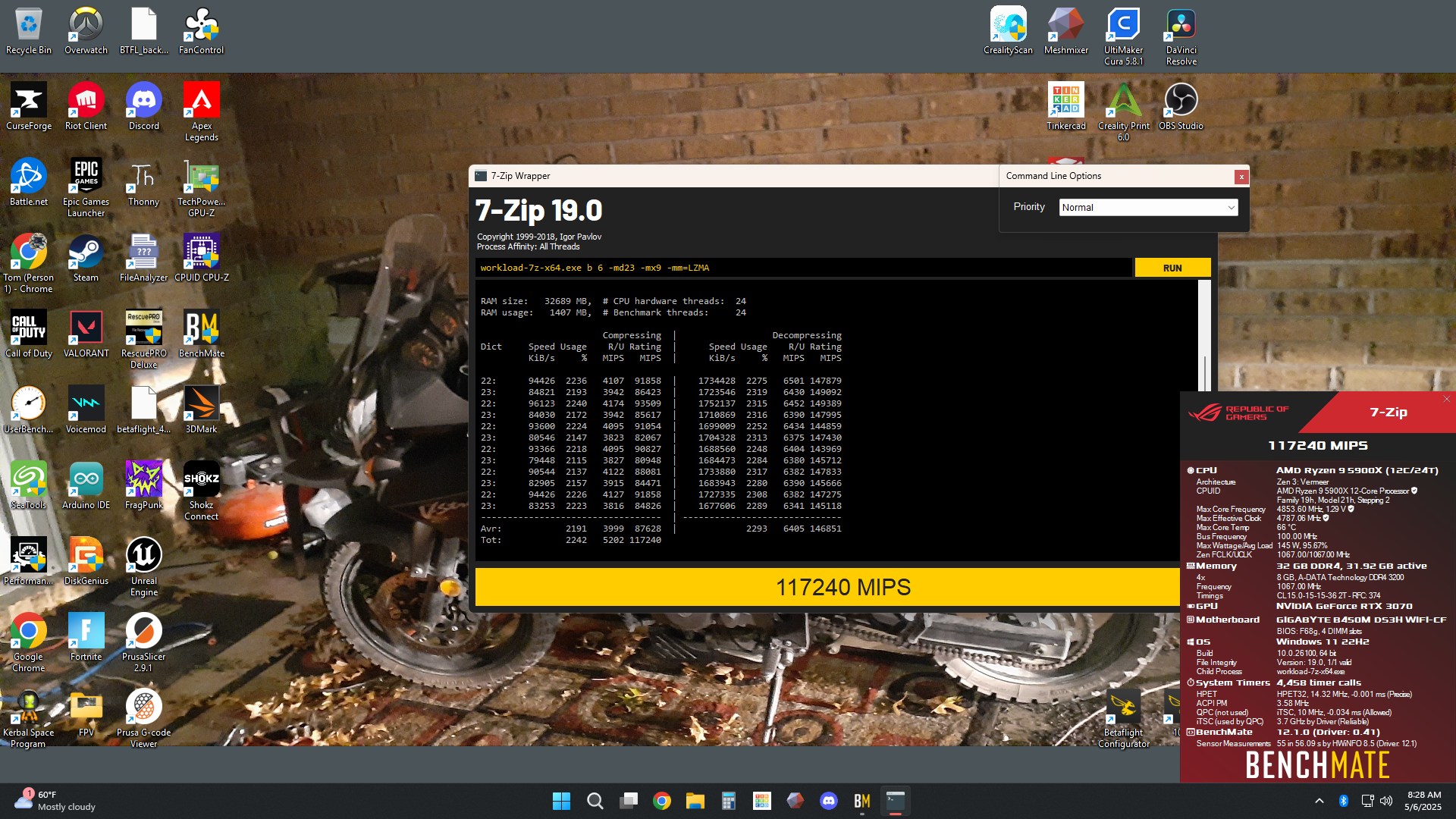
Task: Open the Overwatch desktop shortcut
Action: click(x=86, y=31)
